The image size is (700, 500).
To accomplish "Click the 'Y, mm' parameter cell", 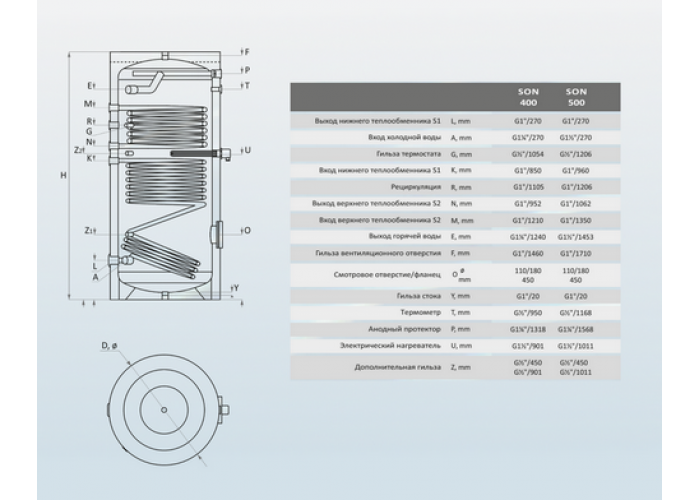I will coord(460,296).
